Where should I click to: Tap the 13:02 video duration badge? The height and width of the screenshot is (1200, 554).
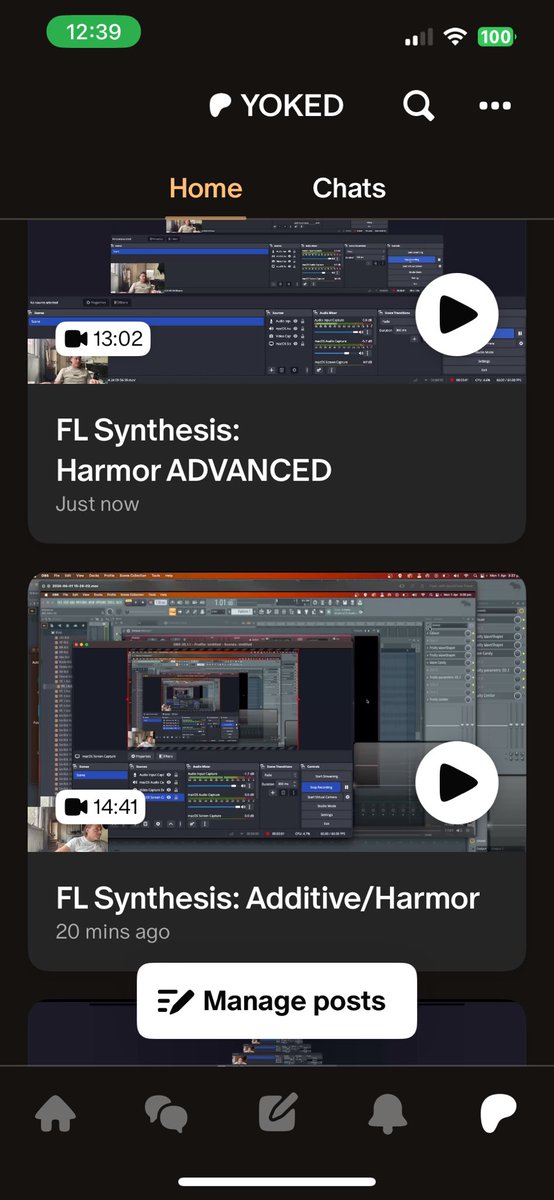pos(103,339)
